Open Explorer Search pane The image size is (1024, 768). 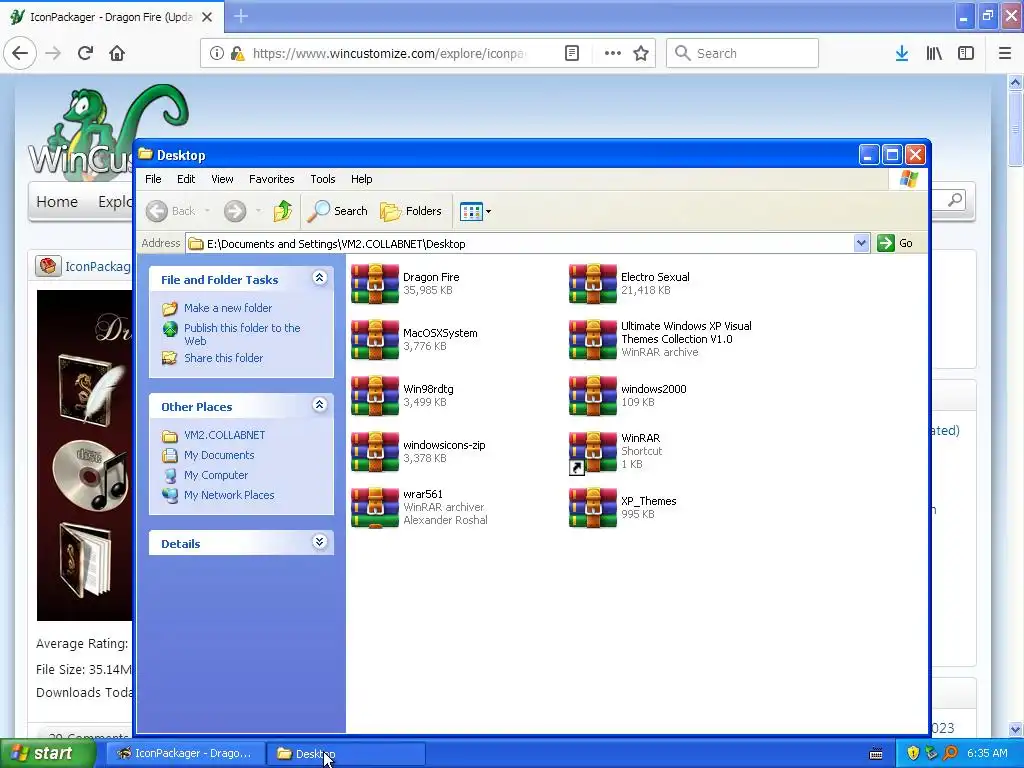pyautogui.click(x=338, y=211)
